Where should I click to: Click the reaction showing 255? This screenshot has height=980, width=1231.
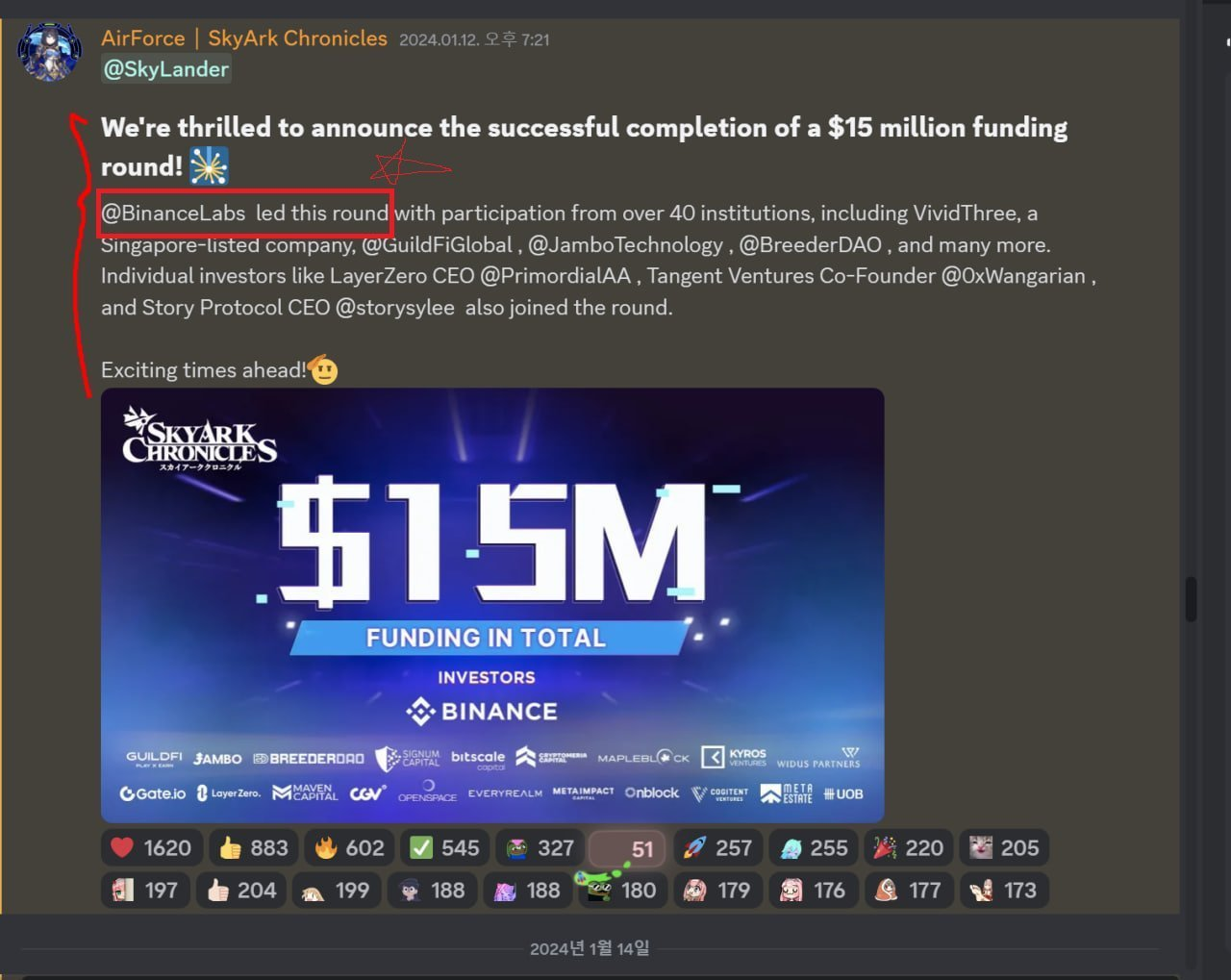[813, 847]
